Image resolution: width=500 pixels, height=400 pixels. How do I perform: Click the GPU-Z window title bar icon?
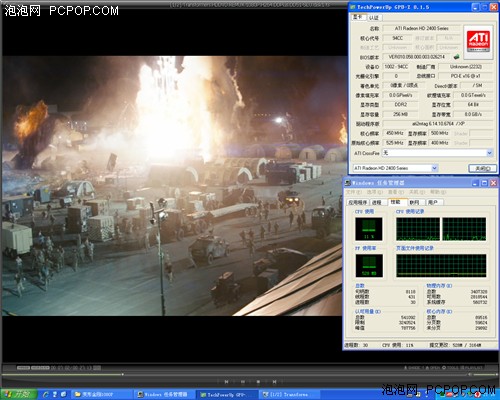pos(353,7)
